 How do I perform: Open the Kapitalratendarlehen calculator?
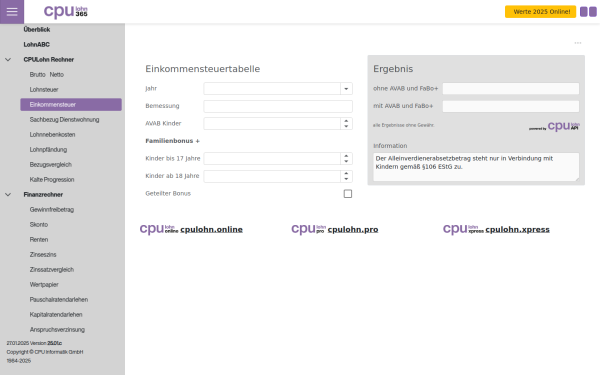(x=56, y=315)
